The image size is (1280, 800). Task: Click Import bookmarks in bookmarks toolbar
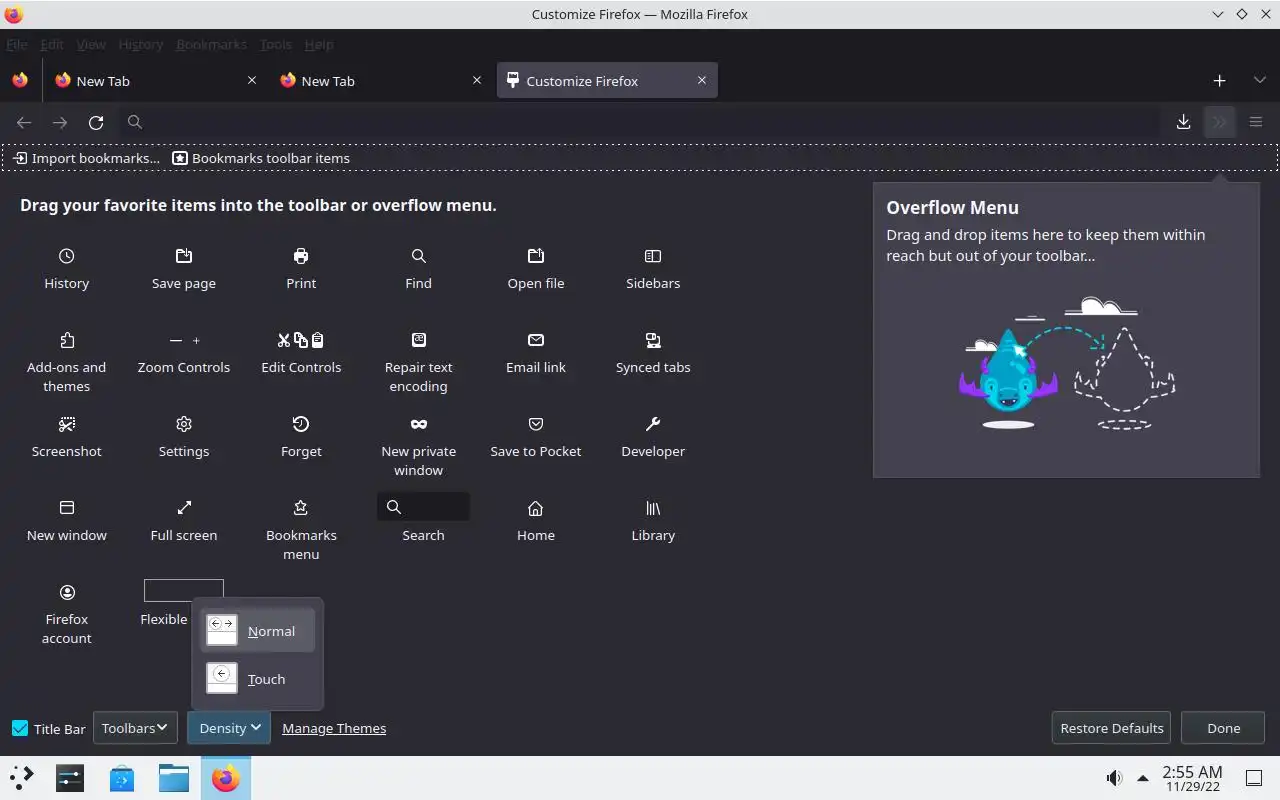pyautogui.click(x=86, y=158)
